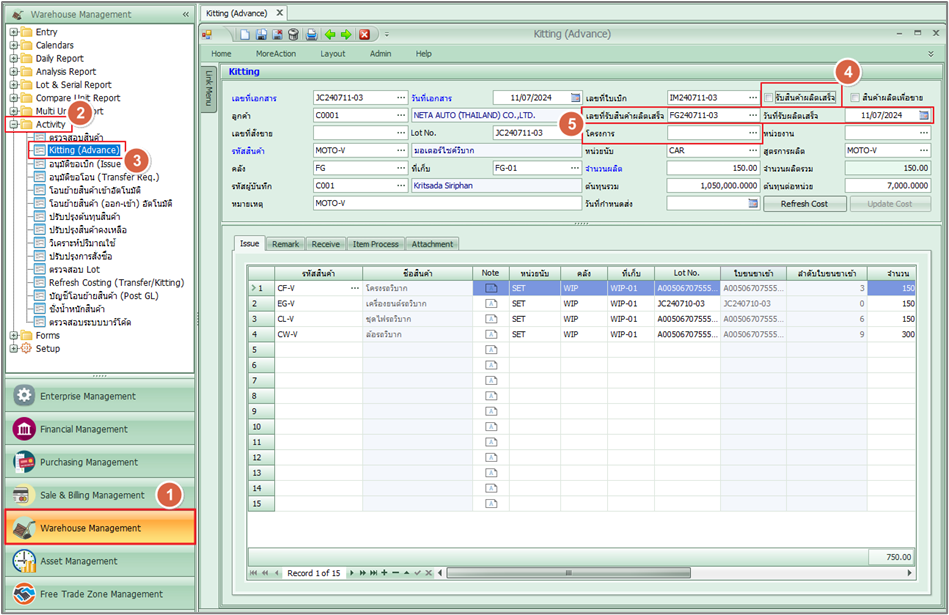Click the green back arrow icon
Image resolution: width=949 pixels, height=615 pixels.
click(328, 34)
